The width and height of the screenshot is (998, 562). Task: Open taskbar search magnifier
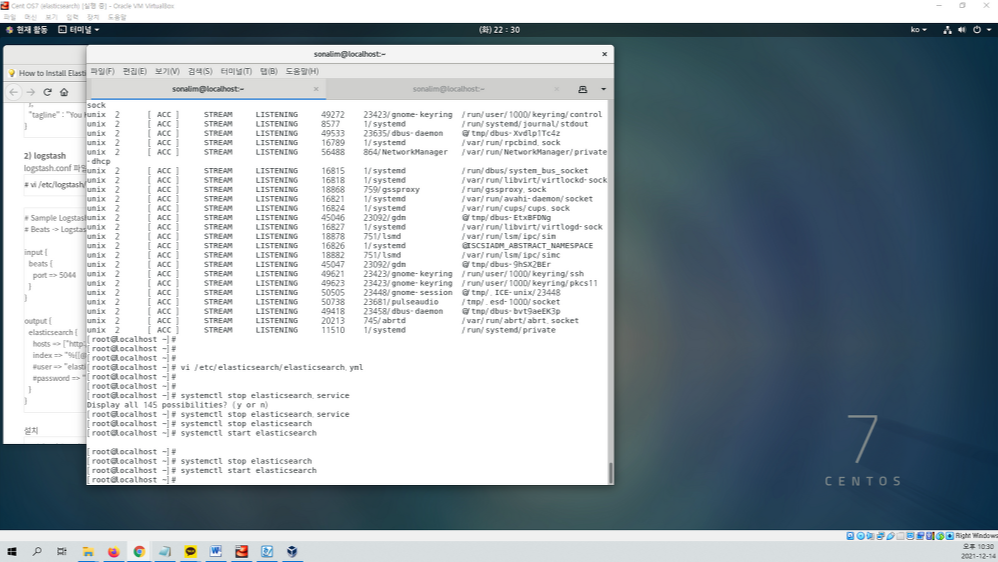coord(37,551)
